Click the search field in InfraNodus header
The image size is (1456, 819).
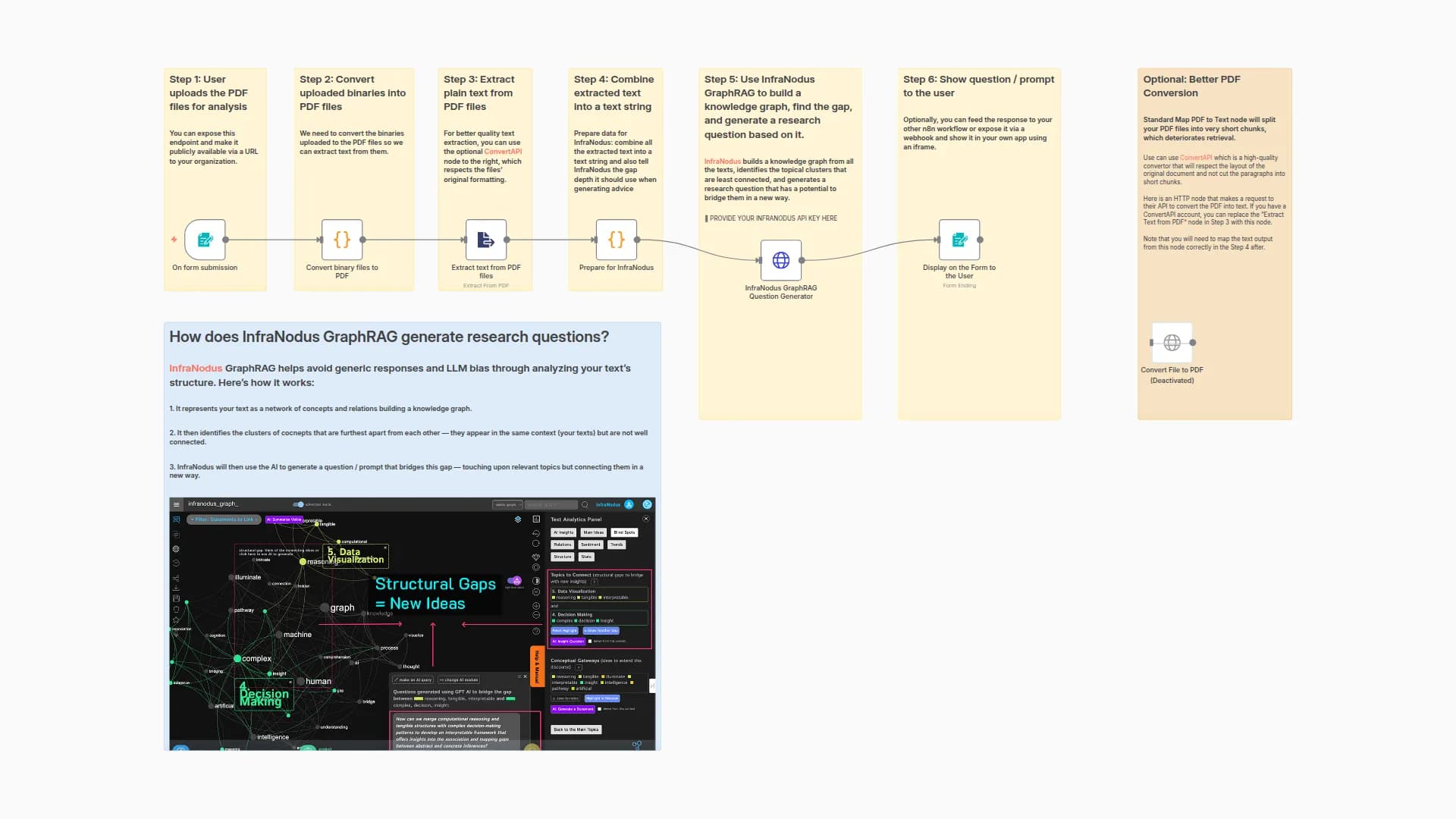[551, 504]
